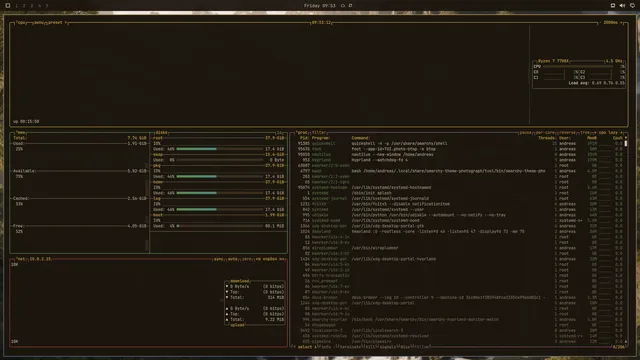Switch to workspace 4
This screenshot has width=640, height=360.
click(x=39, y=6)
